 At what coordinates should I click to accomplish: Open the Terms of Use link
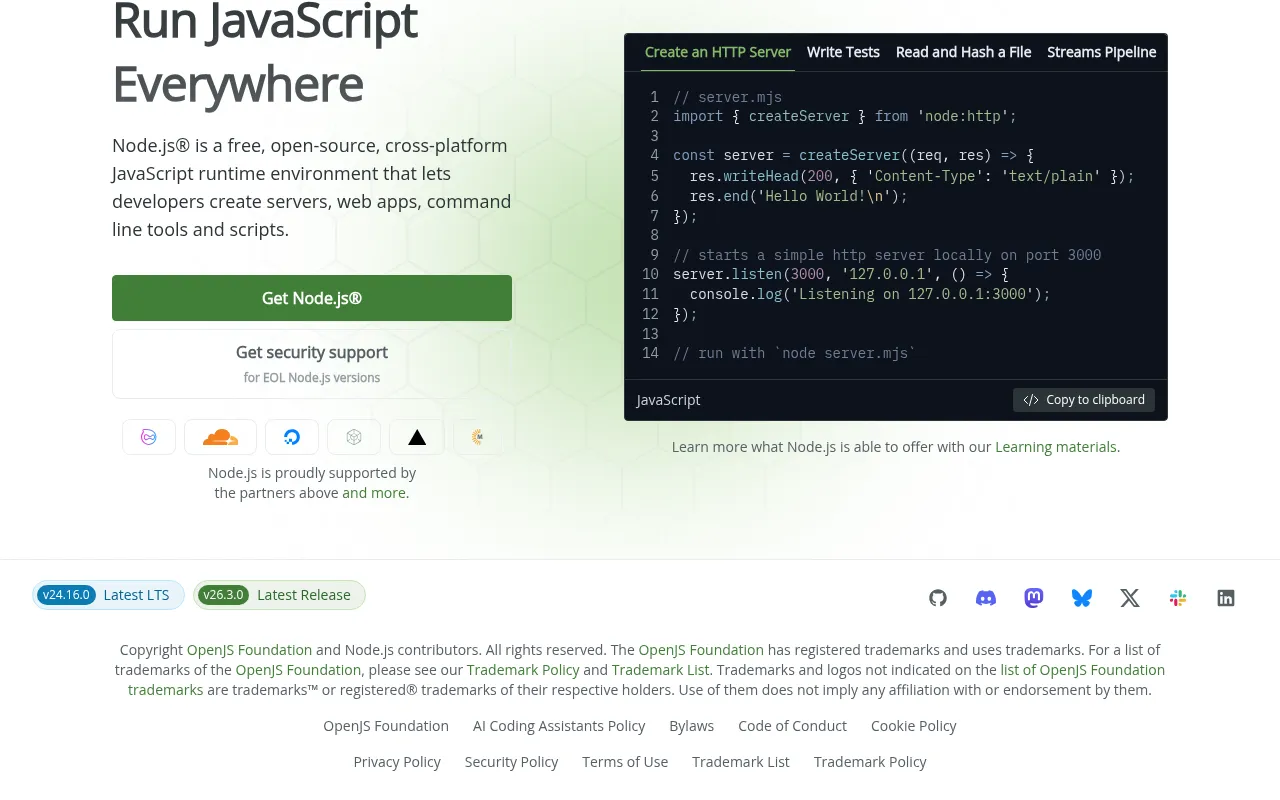625,762
